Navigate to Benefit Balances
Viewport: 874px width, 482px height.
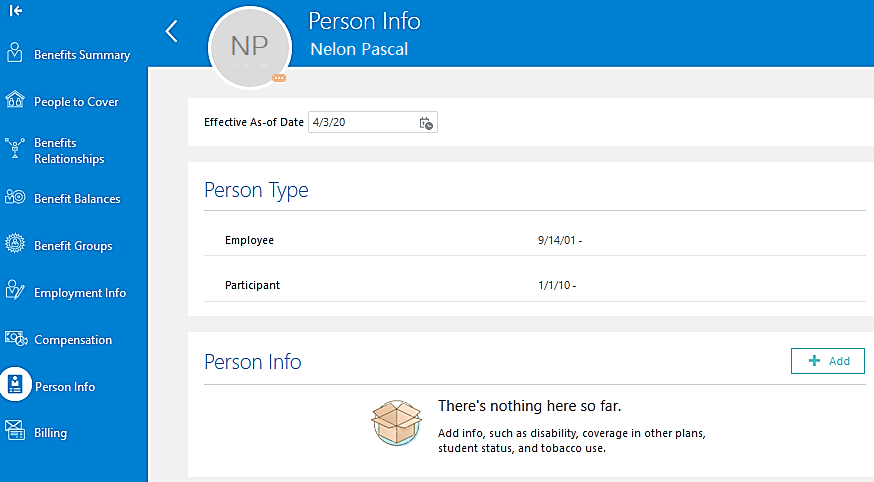(x=77, y=199)
